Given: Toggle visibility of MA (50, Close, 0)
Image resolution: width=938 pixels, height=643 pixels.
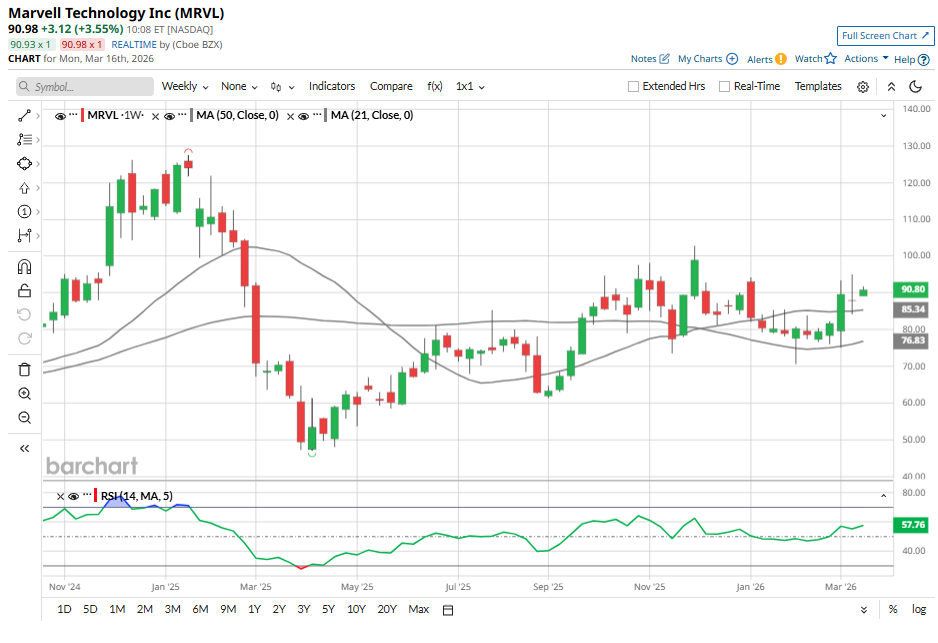Looking at the screenshot, I should click(x=169, y=116).
